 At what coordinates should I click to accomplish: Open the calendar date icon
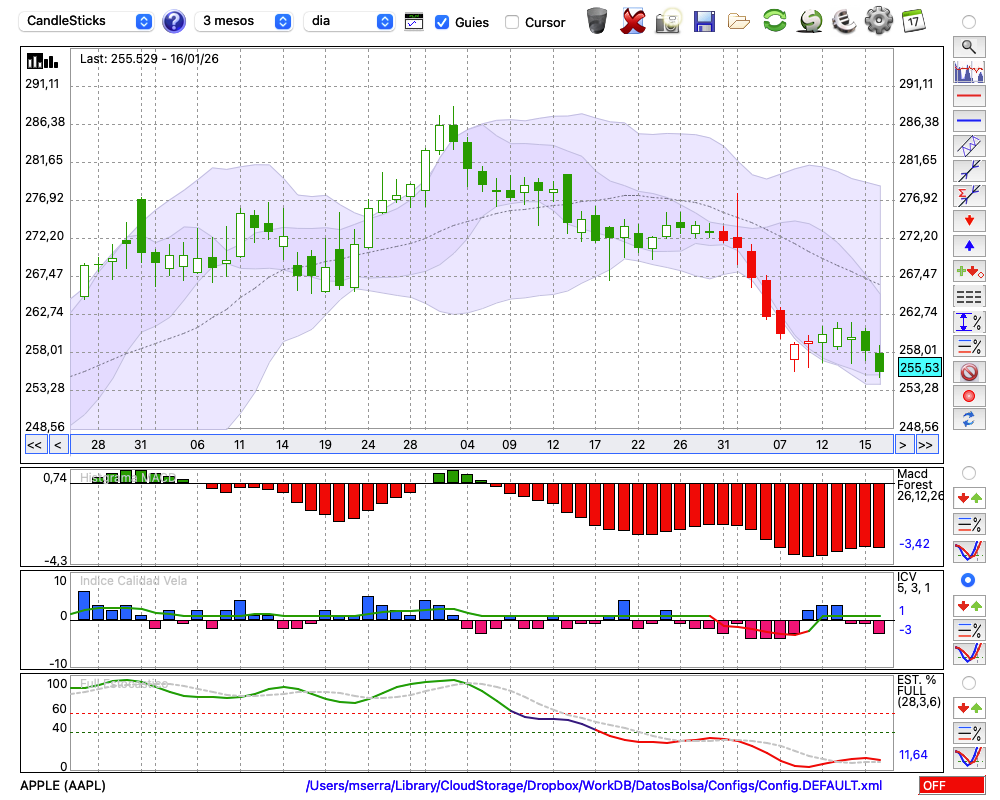913,20
